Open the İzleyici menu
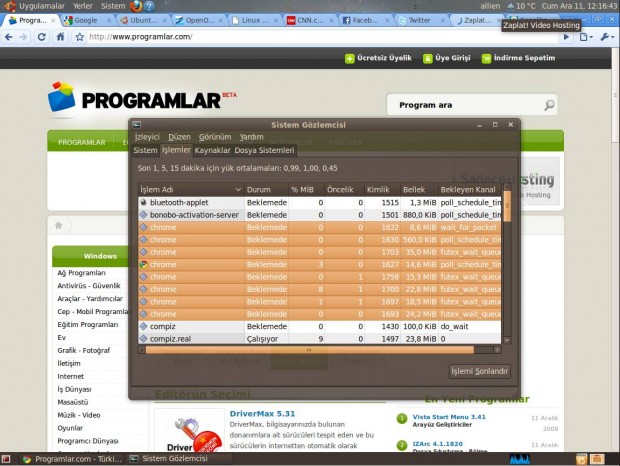 click(x=147, y=137)
